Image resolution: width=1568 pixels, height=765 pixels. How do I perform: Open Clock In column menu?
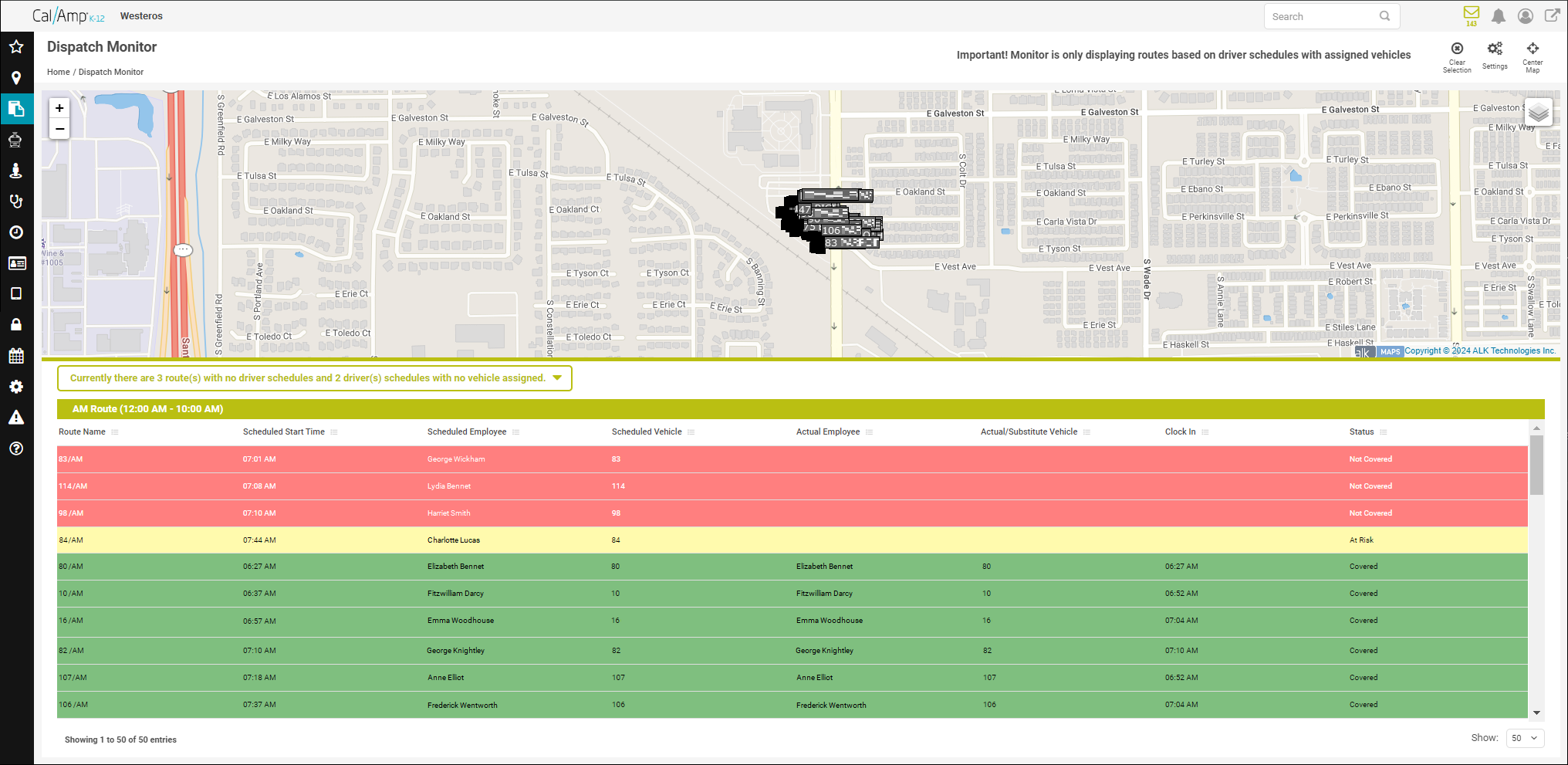coord(1205,432)
